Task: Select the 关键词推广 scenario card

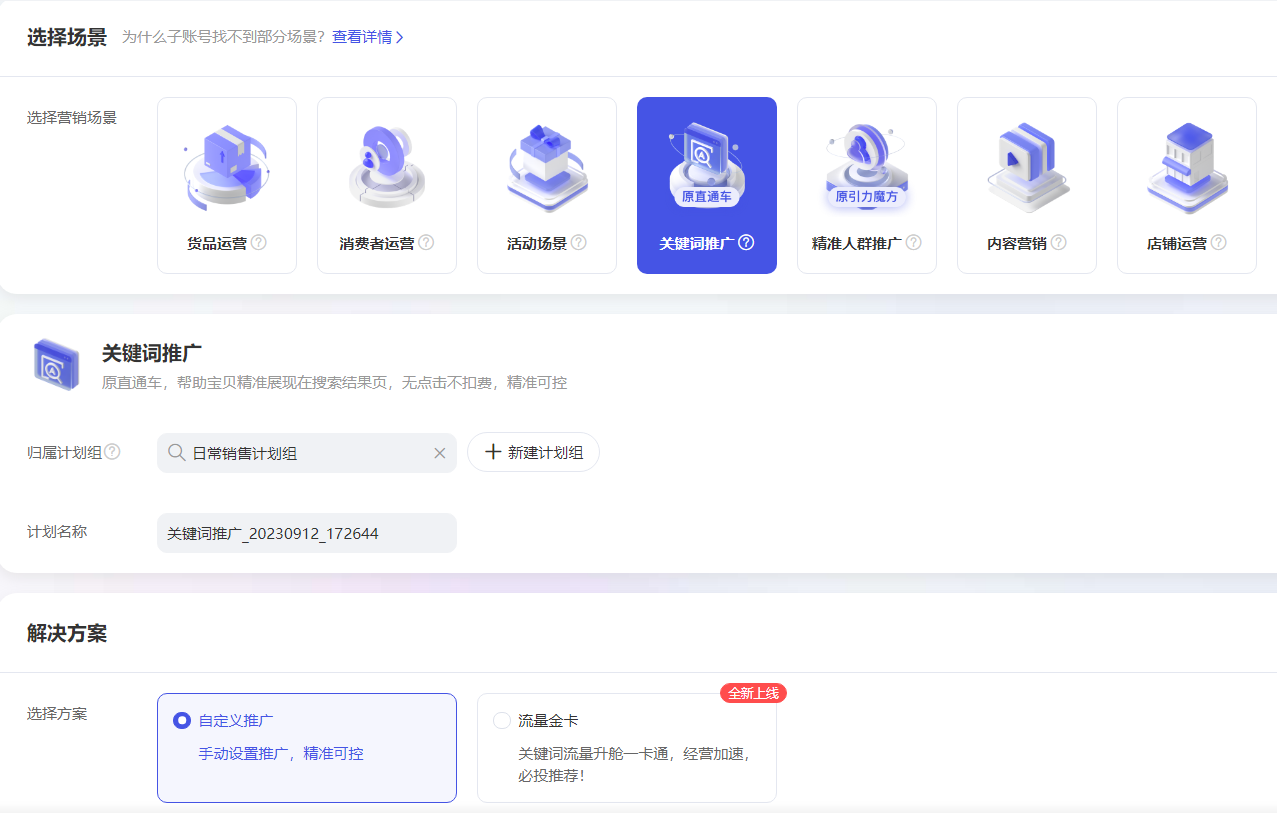Action: 707,185
